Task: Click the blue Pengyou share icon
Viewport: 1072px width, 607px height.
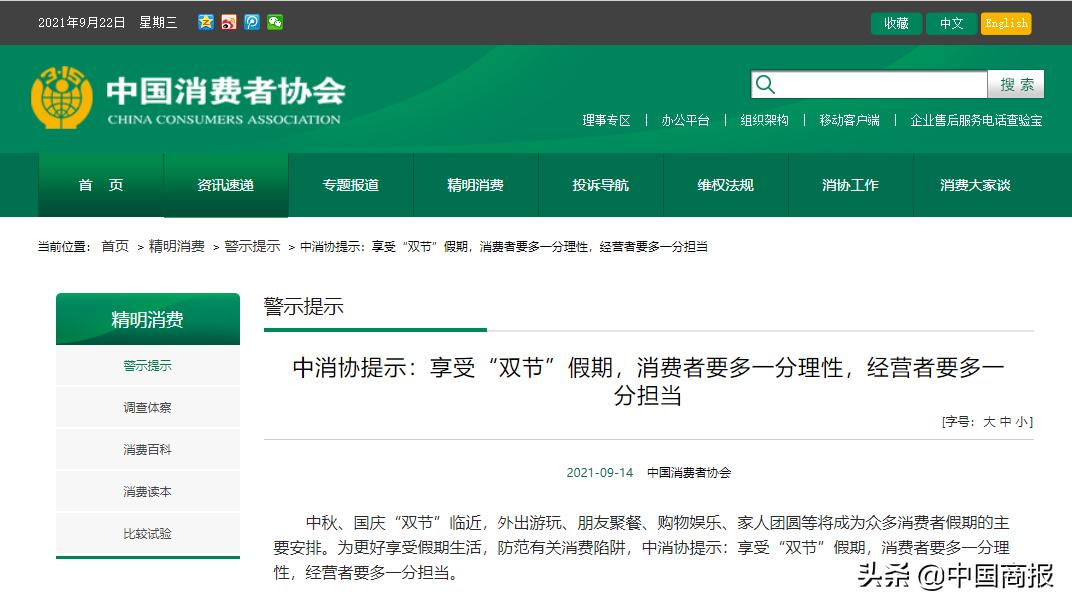Action: click(x=251, y=21)
